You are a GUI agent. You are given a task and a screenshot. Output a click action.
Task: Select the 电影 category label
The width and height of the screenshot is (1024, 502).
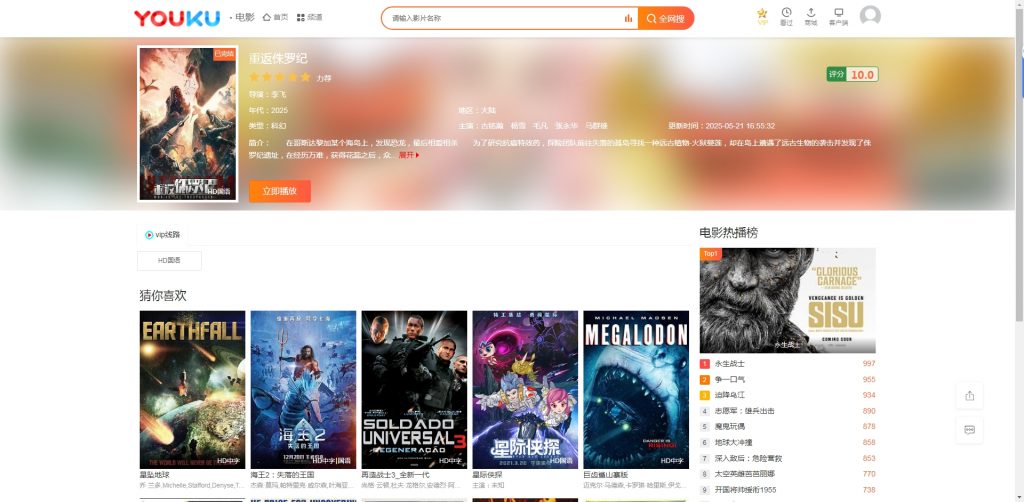pos(245,18)
